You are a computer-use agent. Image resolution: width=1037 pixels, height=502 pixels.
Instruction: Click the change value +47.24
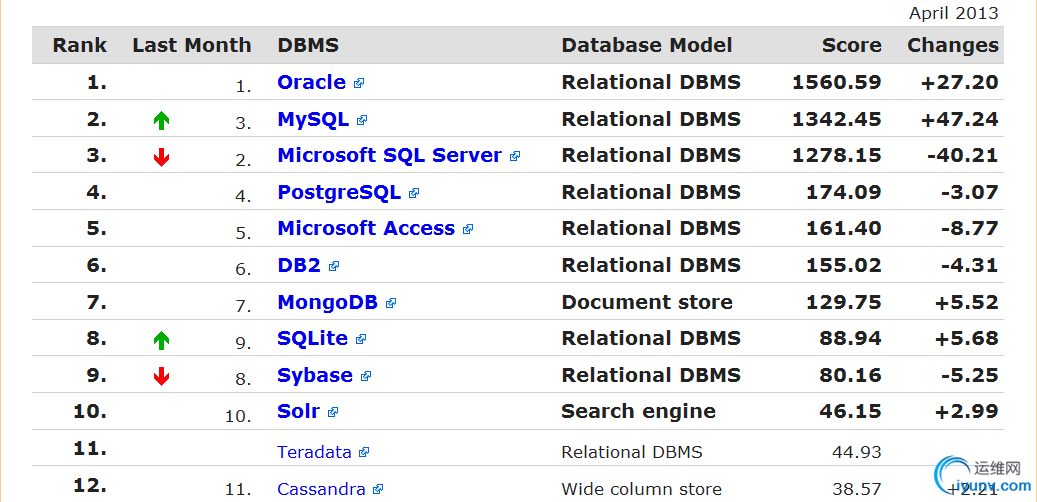(x=960, y=120)
